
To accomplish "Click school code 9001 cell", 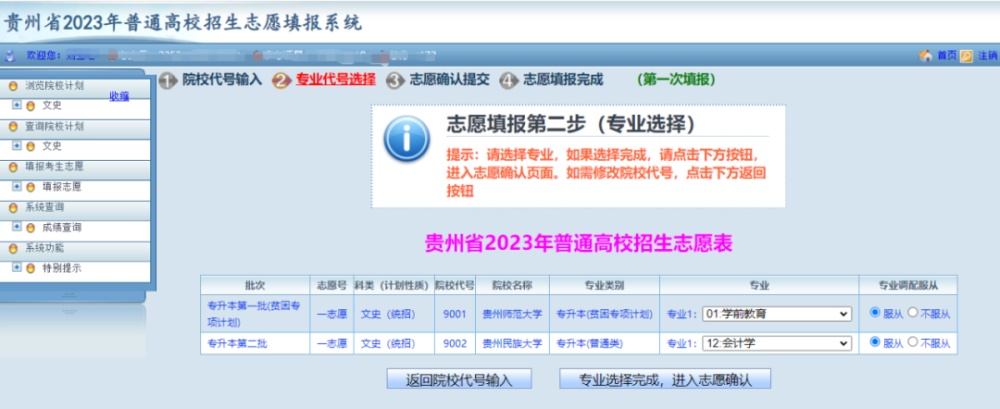I will [x=455, y=314].
